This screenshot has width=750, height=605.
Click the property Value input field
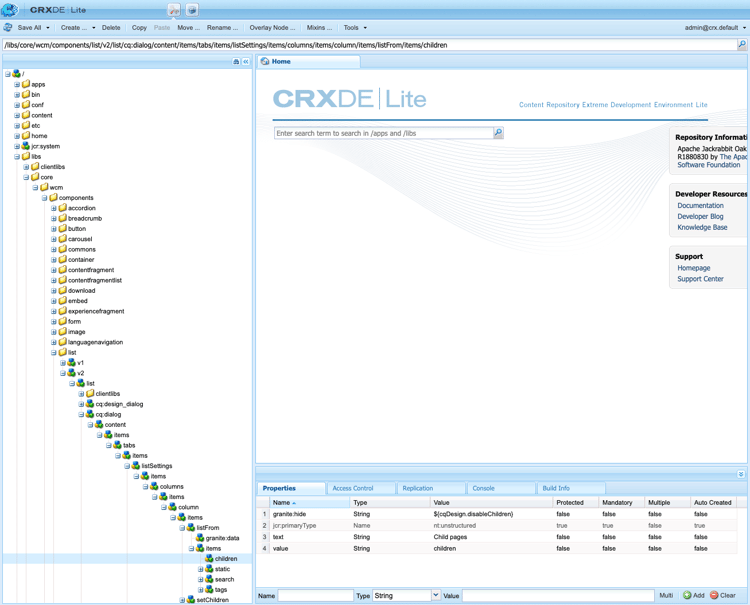coord(558,595)
